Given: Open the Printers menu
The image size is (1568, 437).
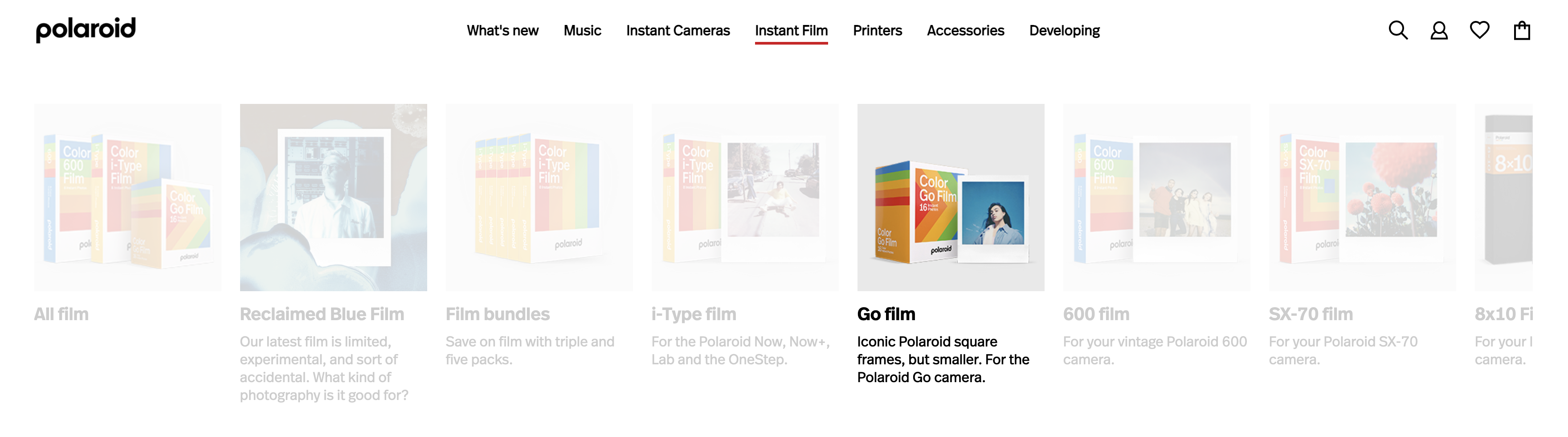Looking at the screenshot, I should (x=877, y=30).
